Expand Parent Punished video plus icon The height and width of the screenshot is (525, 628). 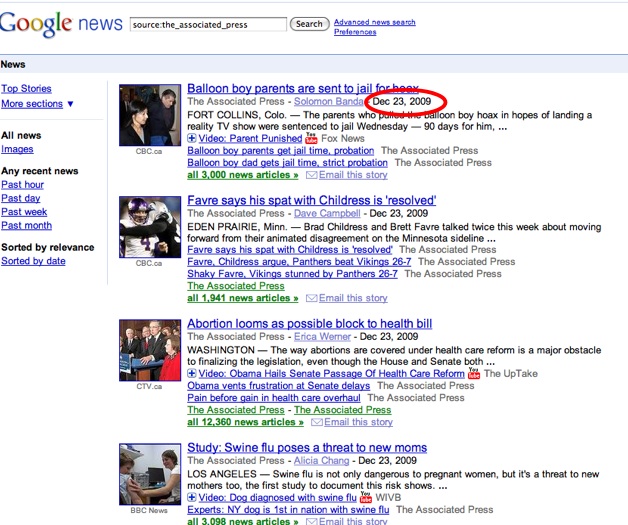tap(192, 139)
